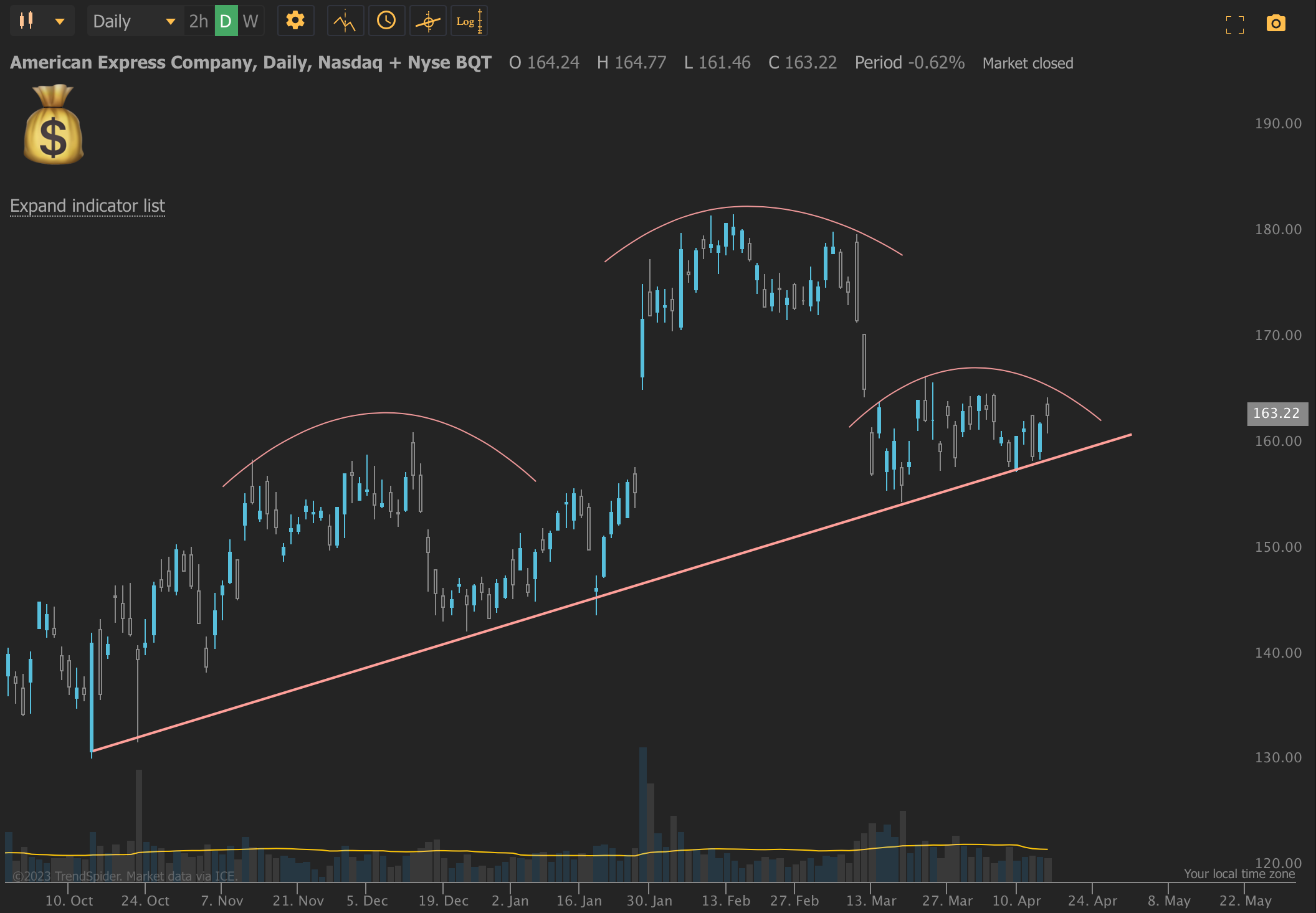The width and height of the screenshot is (1316, 913).
Task: Select the D daily timeframe button
Action: 226,21
